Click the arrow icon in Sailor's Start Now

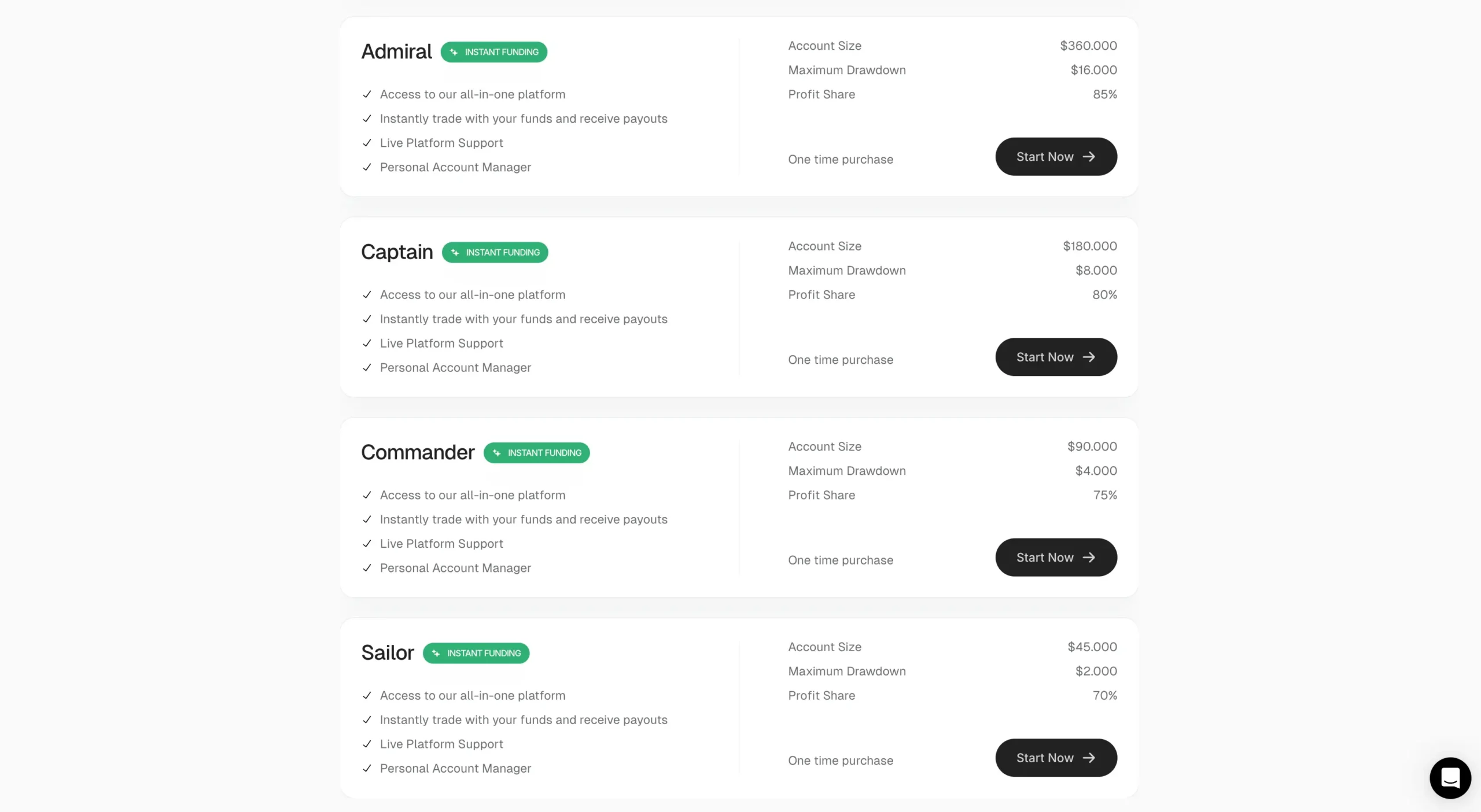click(1089, 758)
